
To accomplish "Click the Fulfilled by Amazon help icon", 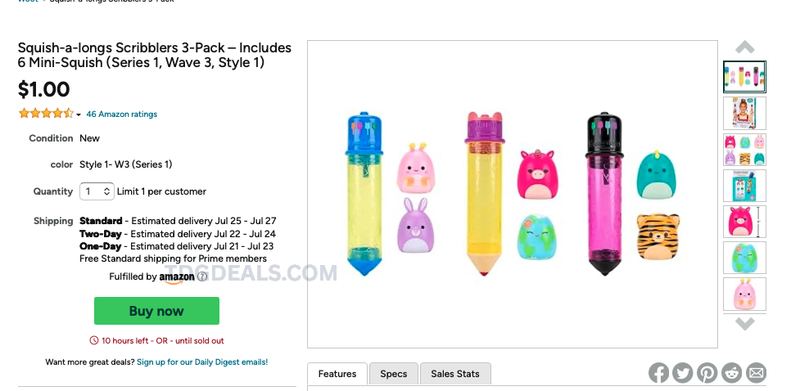I will [202, 277].
